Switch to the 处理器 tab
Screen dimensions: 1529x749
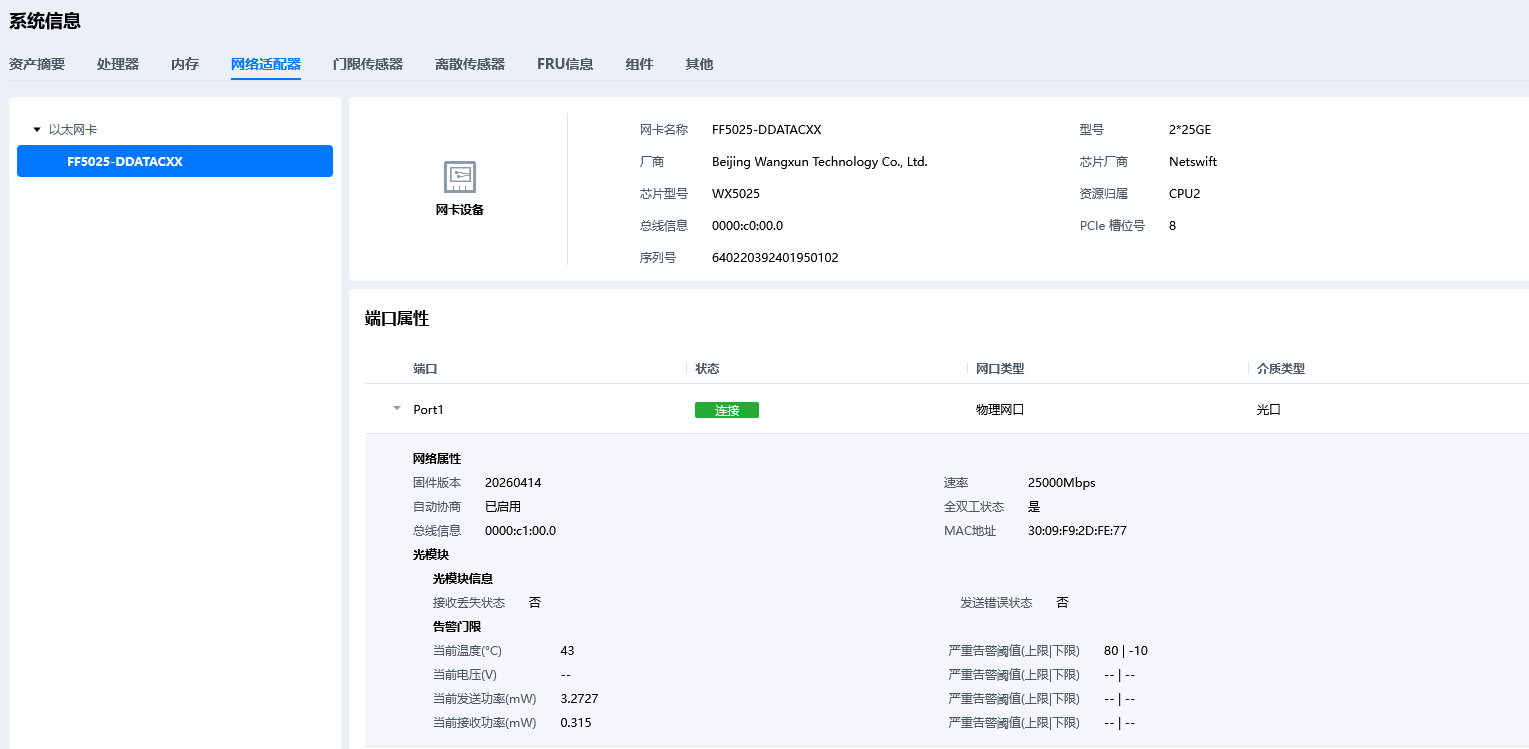(x=118, y=64)
